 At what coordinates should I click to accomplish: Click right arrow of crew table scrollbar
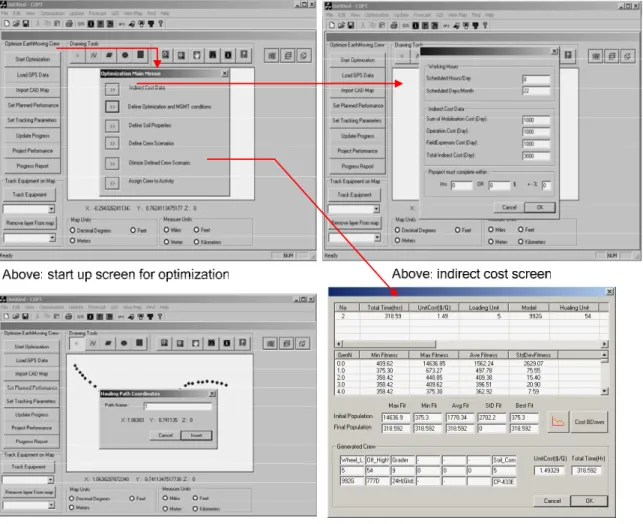604,344
